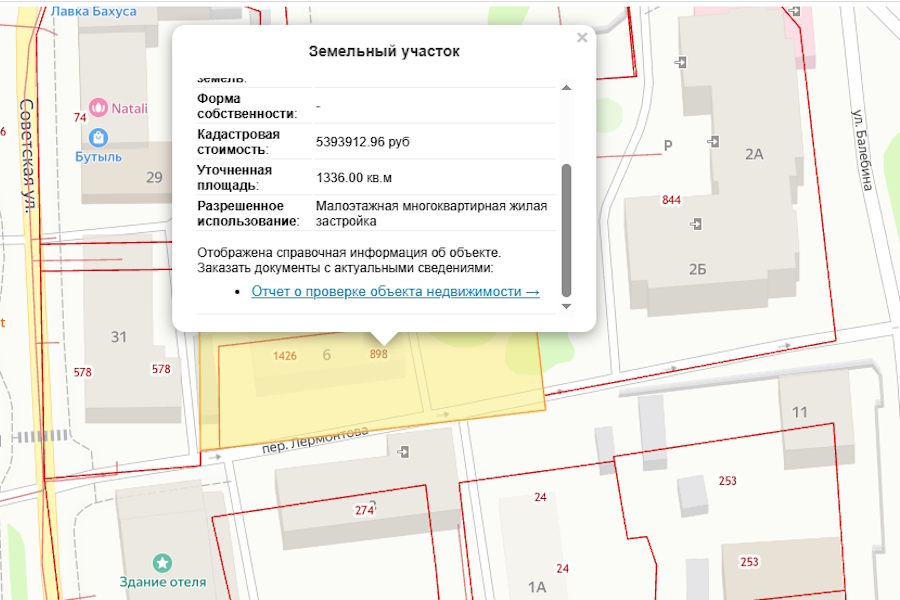Close the Земельный участок popup
The width and height of the screenshot is (900, 600).
pos(581,38)
